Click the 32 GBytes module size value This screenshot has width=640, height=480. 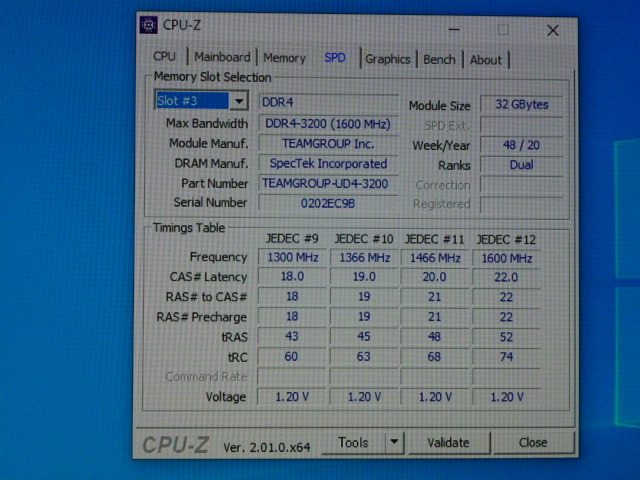(522, 104)
